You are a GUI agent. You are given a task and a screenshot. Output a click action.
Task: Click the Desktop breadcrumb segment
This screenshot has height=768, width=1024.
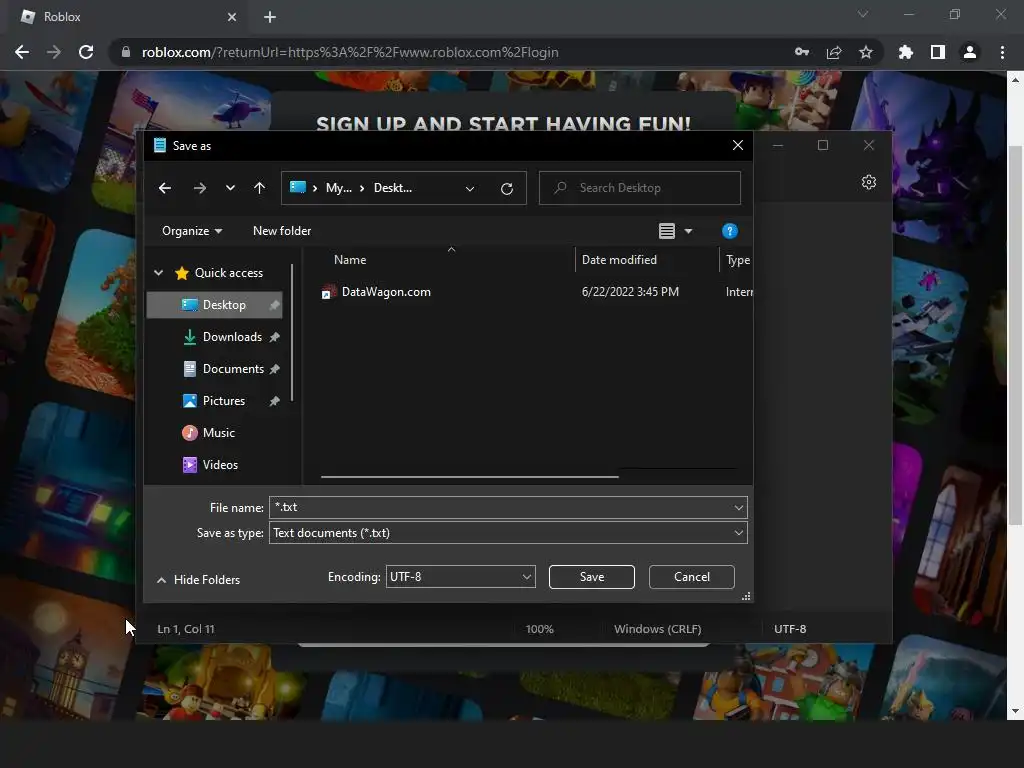pyautogui.click(x=392, y=188)
